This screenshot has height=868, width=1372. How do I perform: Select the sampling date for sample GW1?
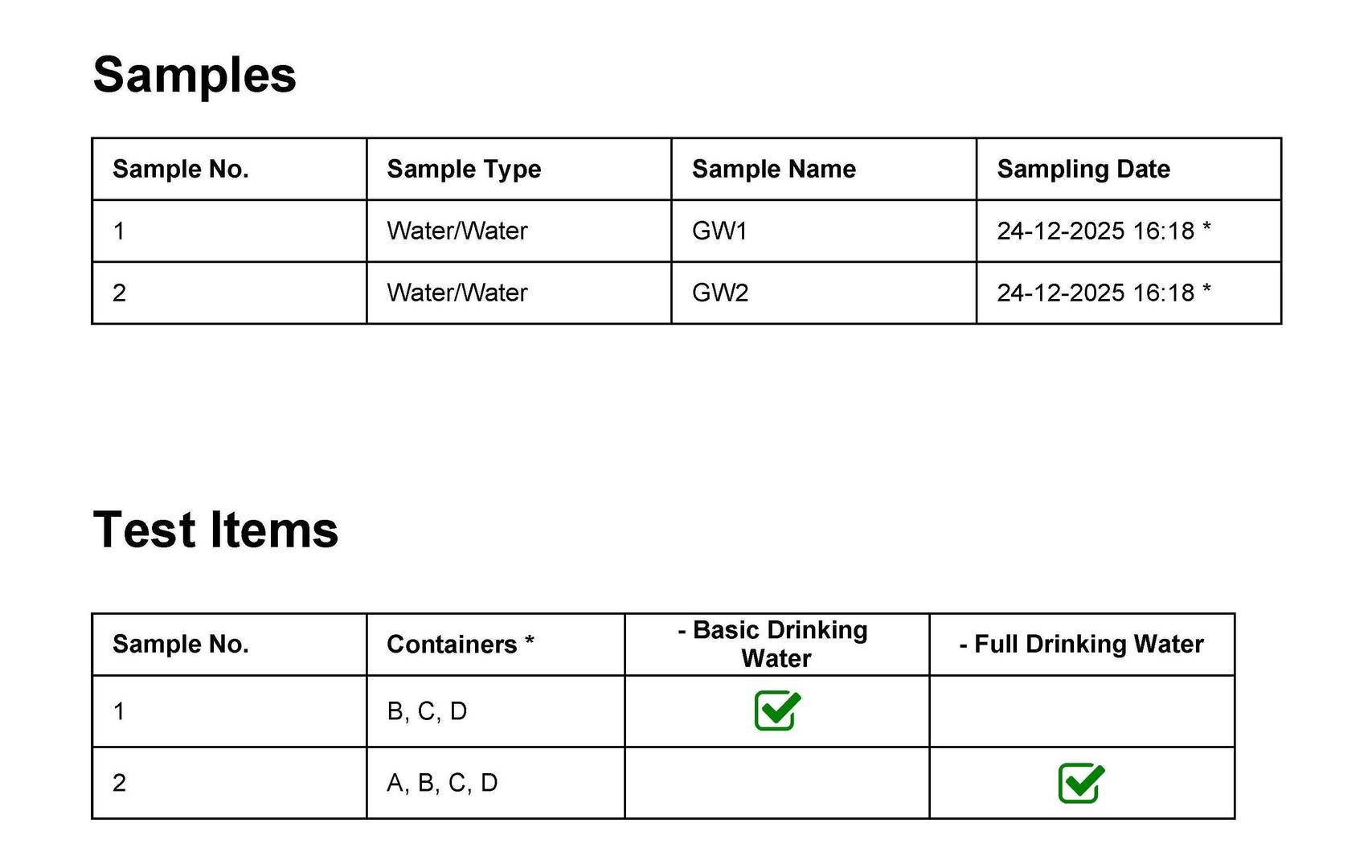(x=1103, y=231)
